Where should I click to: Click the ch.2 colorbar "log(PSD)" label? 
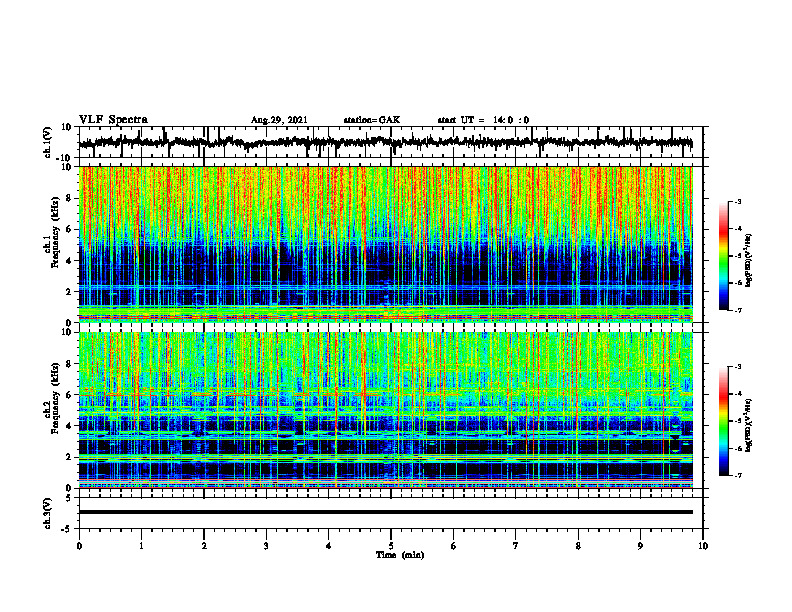749,425
